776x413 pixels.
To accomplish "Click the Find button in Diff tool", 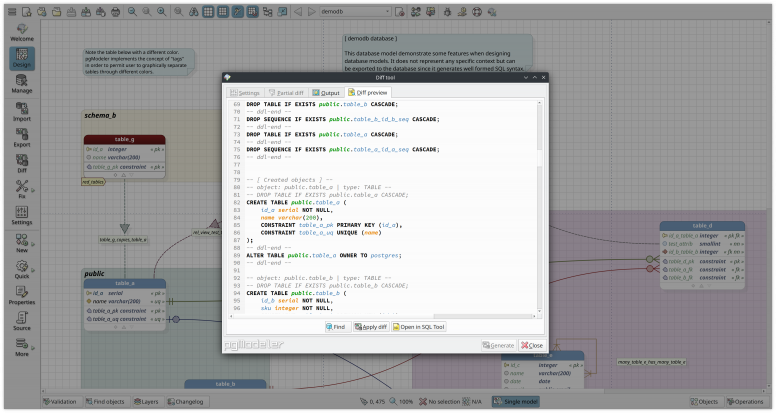I will 336,327.
